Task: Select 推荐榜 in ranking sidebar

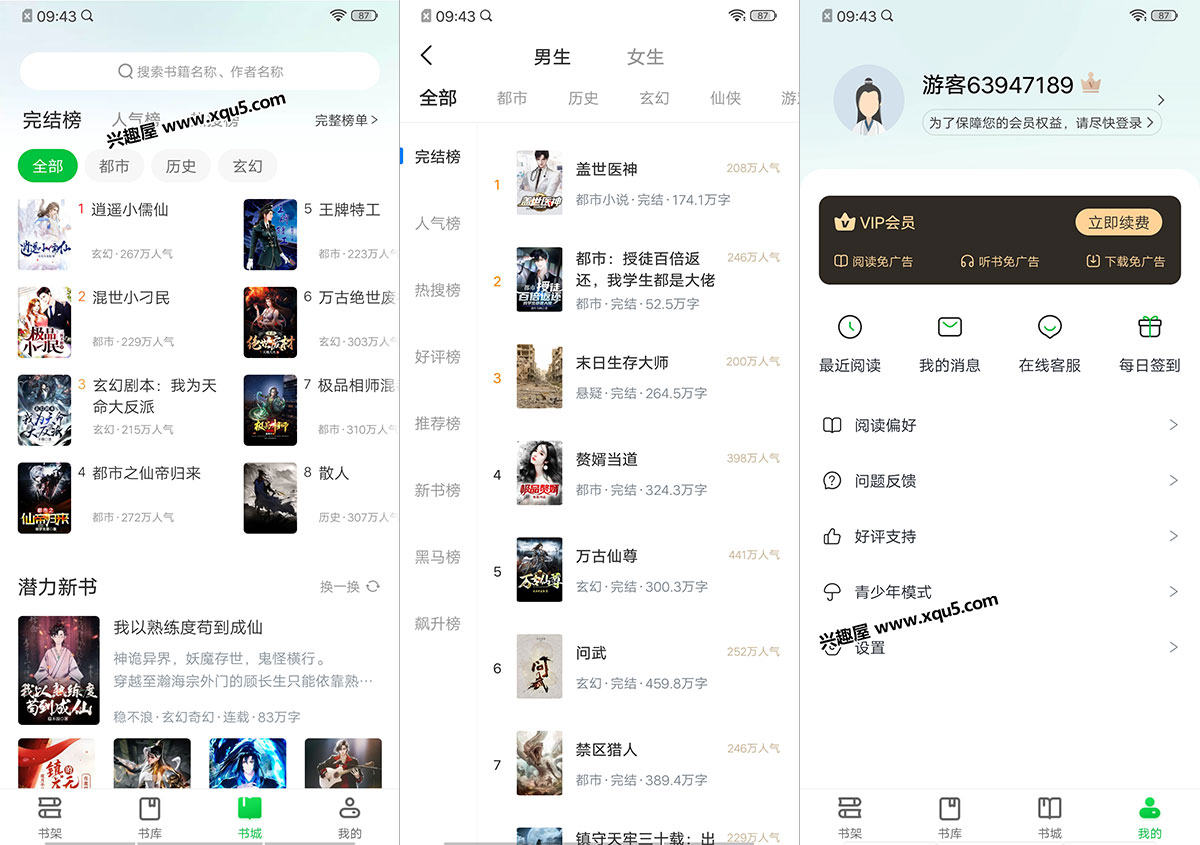Action: point(438,424)
